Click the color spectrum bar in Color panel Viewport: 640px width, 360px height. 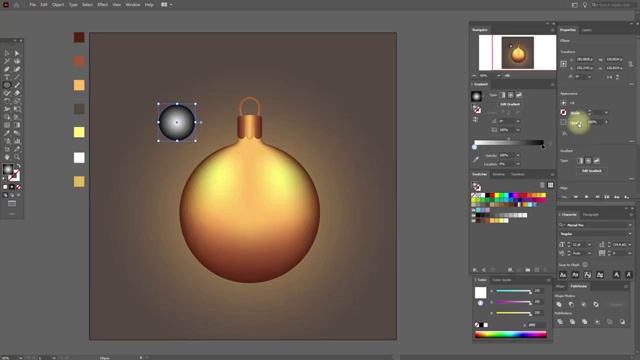511,335
